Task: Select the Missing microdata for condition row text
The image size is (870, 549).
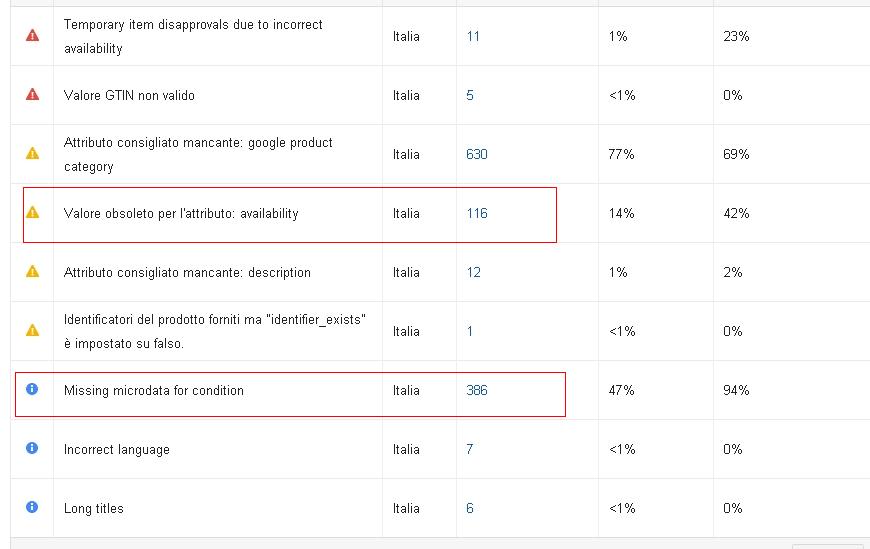Action: 154,391
